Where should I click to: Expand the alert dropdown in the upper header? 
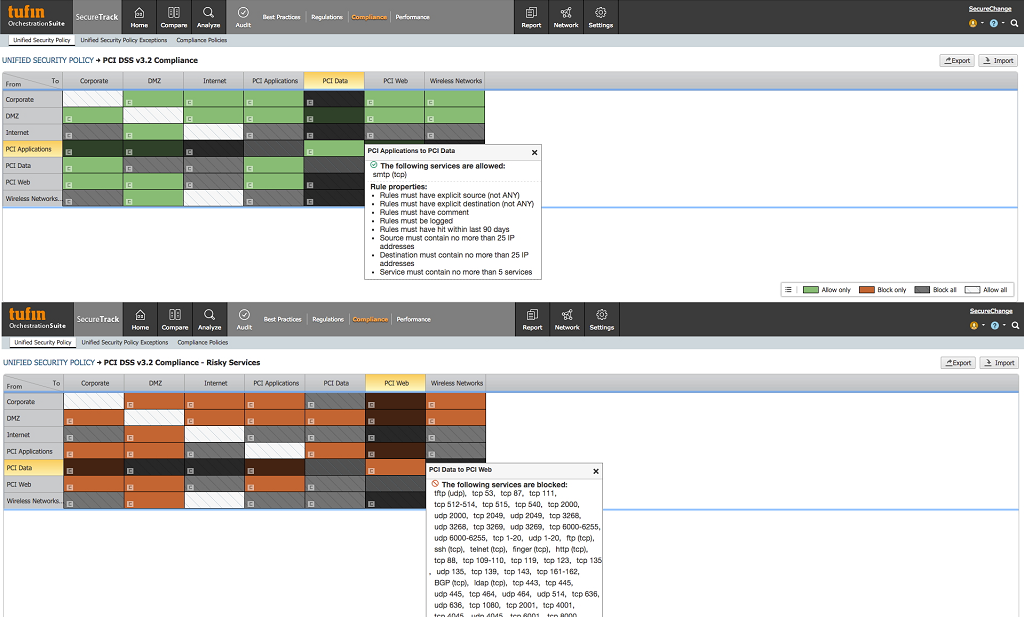(977, 22)
